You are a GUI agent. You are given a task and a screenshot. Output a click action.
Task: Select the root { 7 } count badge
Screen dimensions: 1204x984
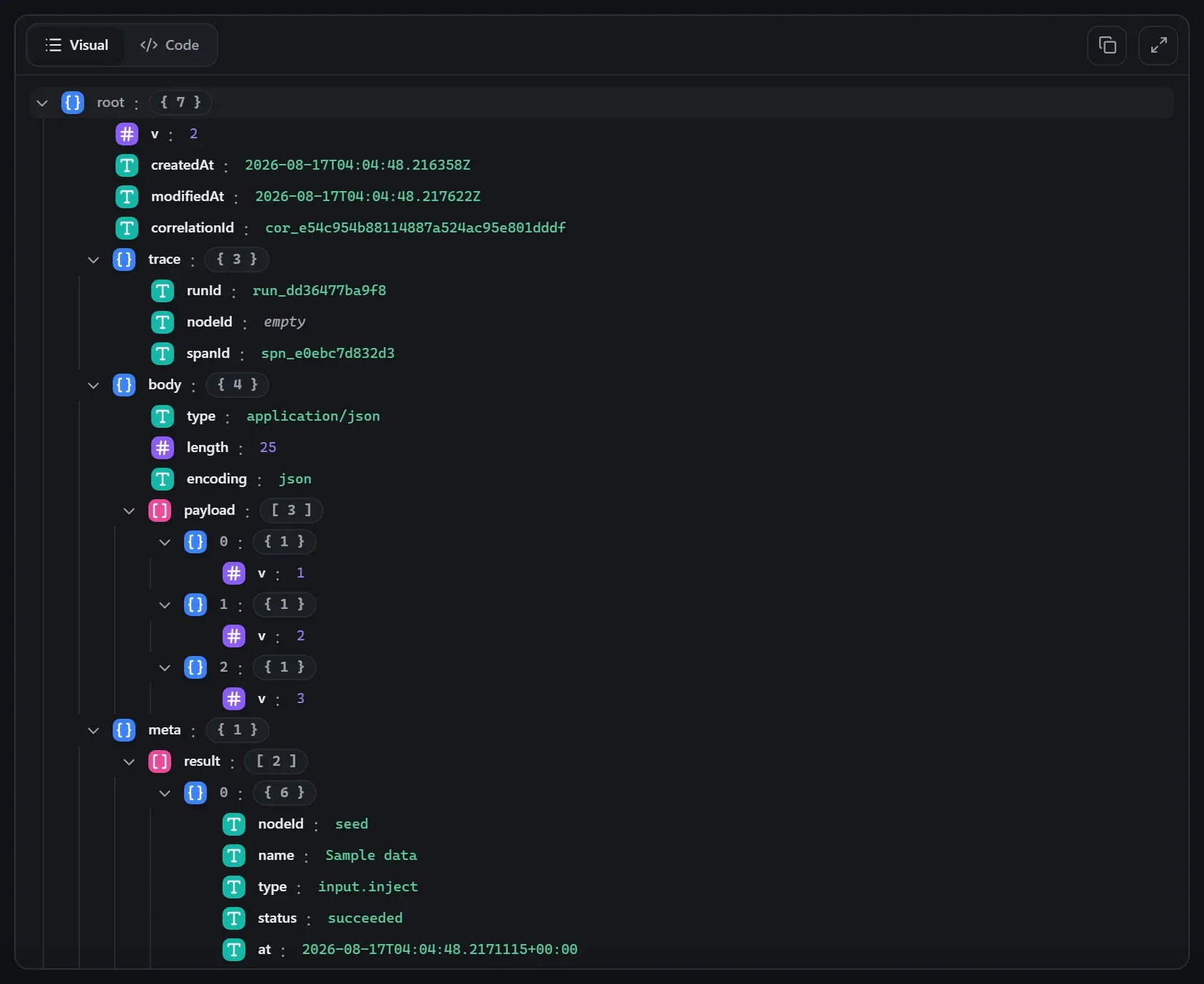point(180,103)
